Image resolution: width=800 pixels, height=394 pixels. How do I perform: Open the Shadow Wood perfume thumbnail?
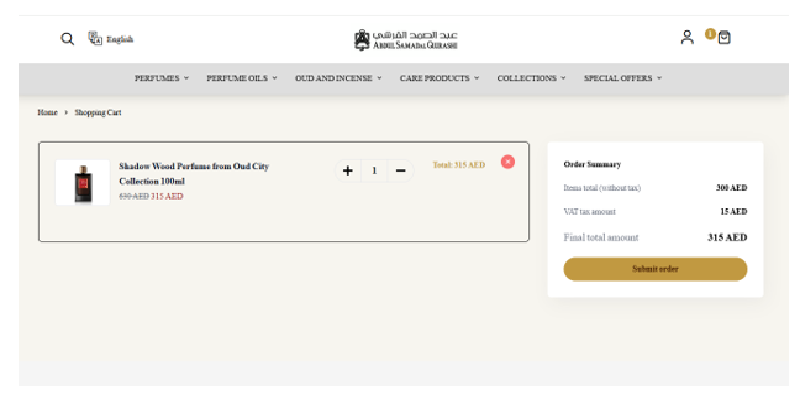tap(83, 183)
